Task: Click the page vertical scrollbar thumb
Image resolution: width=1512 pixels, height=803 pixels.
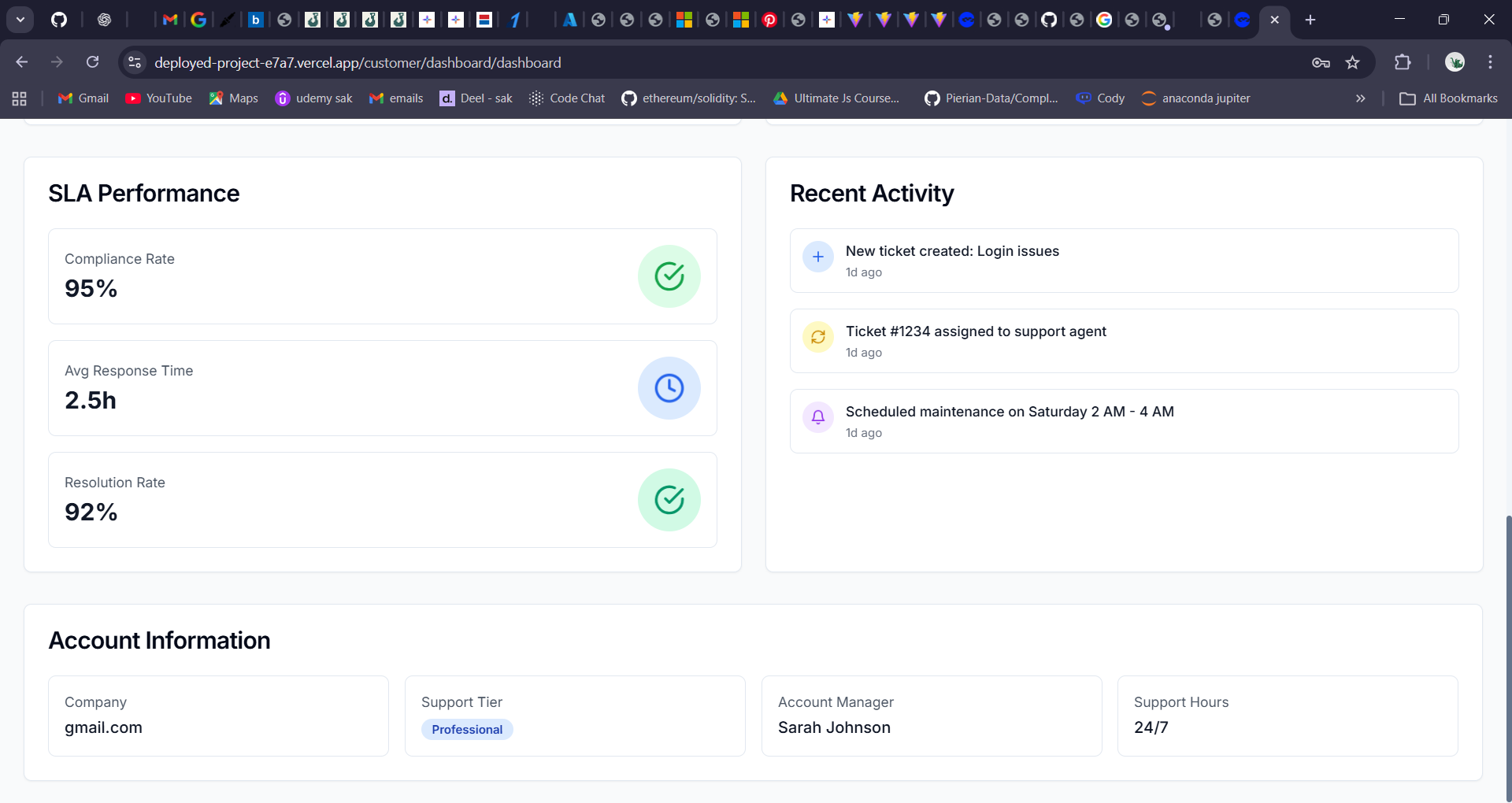Action: coord(1507,657)
